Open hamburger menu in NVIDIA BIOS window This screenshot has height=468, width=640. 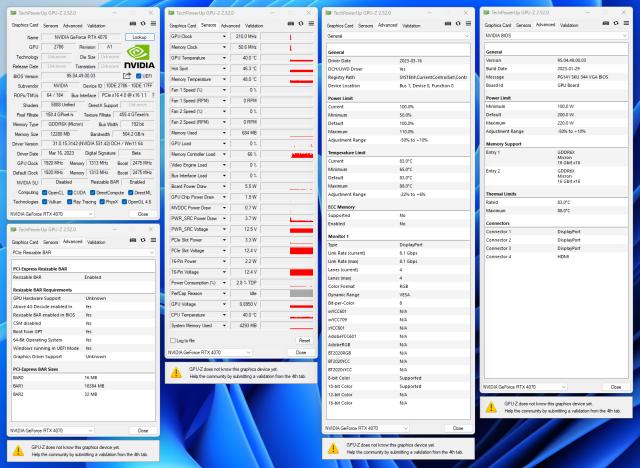[627, 24]
